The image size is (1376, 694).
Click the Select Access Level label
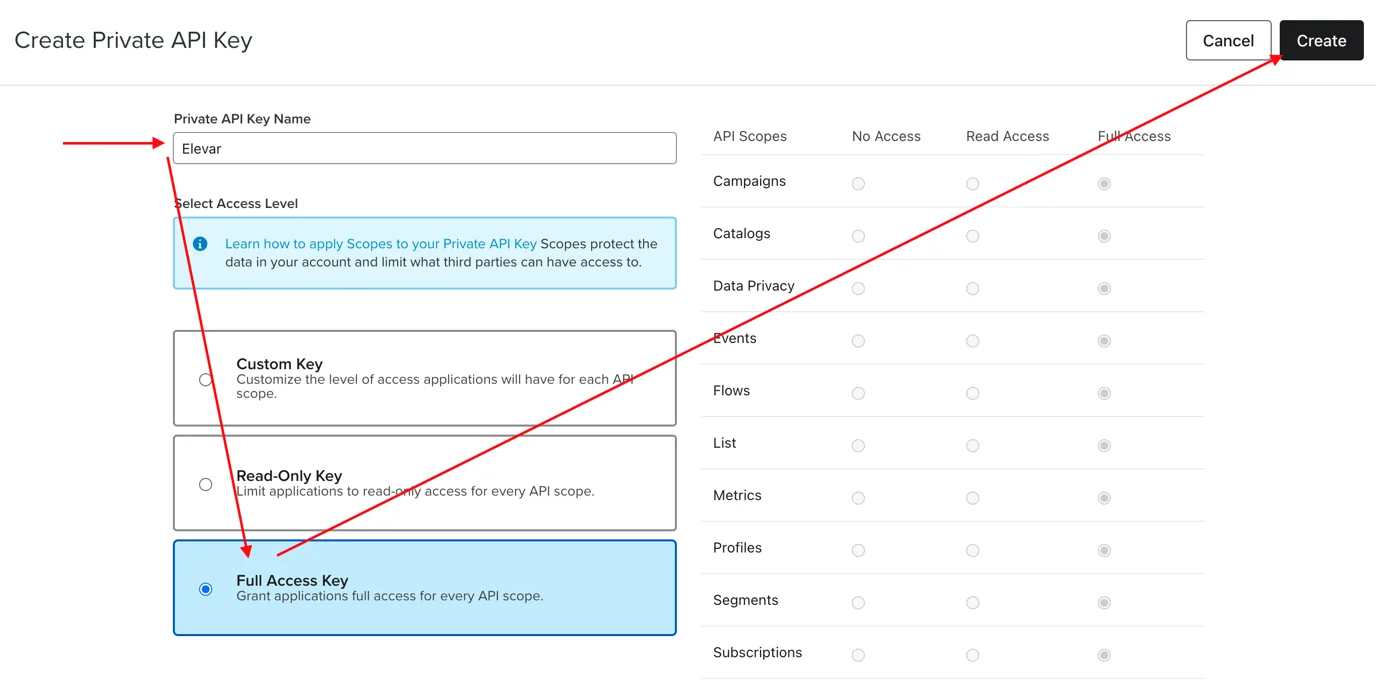[x=236, y=203]
